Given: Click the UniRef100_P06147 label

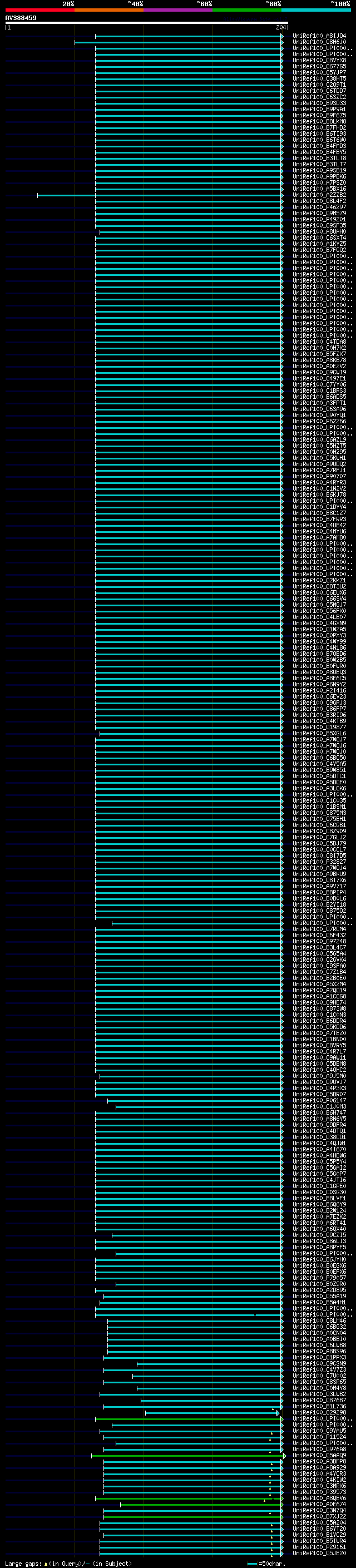Looking at the screenshot, I should click(x=319, y=1101).
